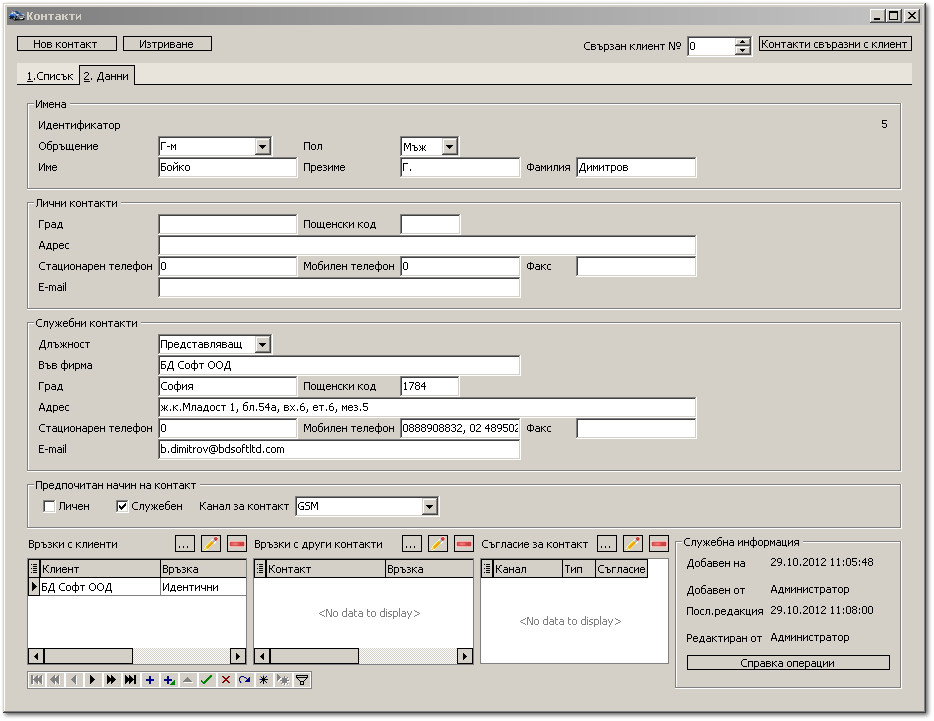The width and height of the screenshot is (934, 721).
Task: Delete the Съгласие за контакт entry
Action: pyautogui.click(x=659, y=543)
